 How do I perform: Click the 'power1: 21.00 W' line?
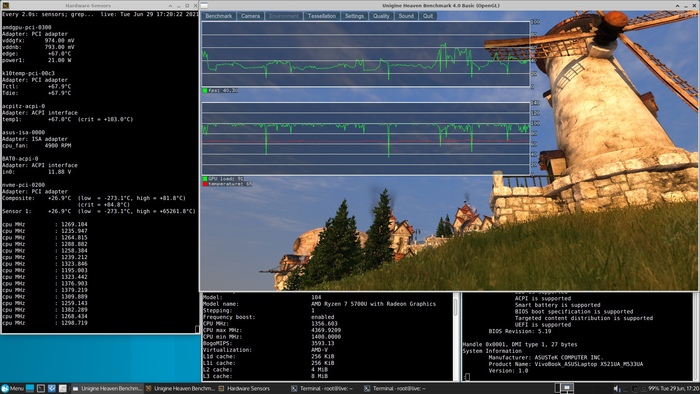pyautogui.click(x=37, y=60)
